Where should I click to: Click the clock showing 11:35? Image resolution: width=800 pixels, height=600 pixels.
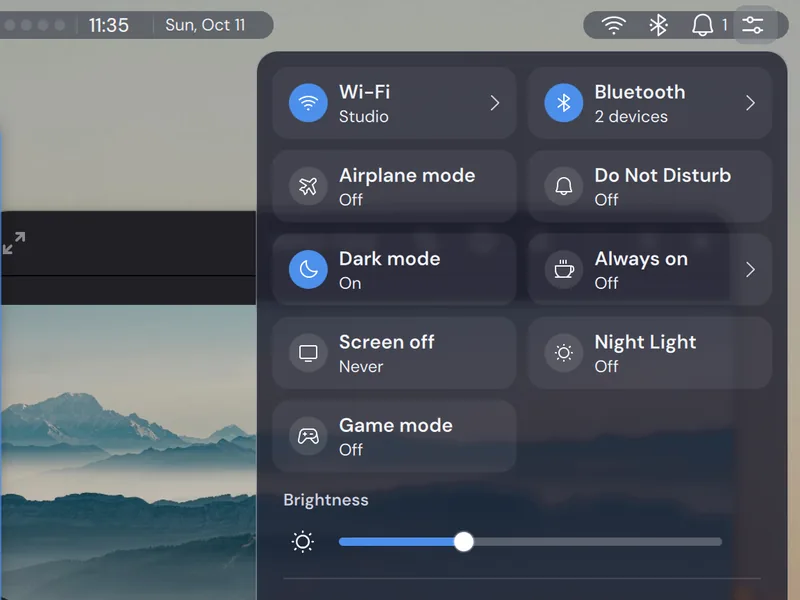[x=109, y=25]
